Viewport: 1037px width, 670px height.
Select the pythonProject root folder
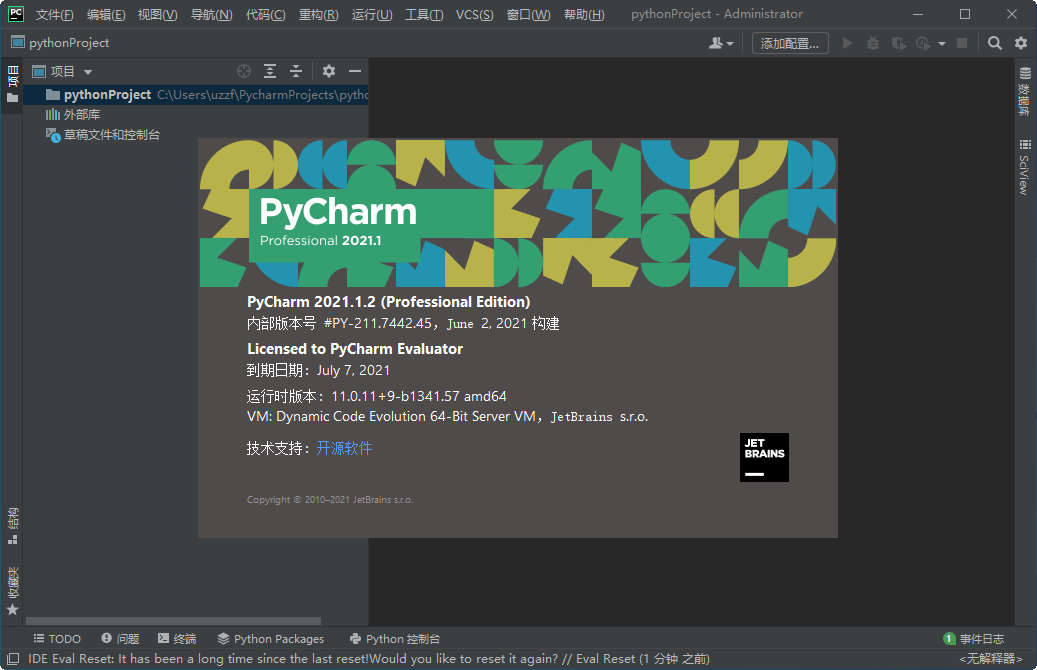pyautogui.click(x=196, y=95)
